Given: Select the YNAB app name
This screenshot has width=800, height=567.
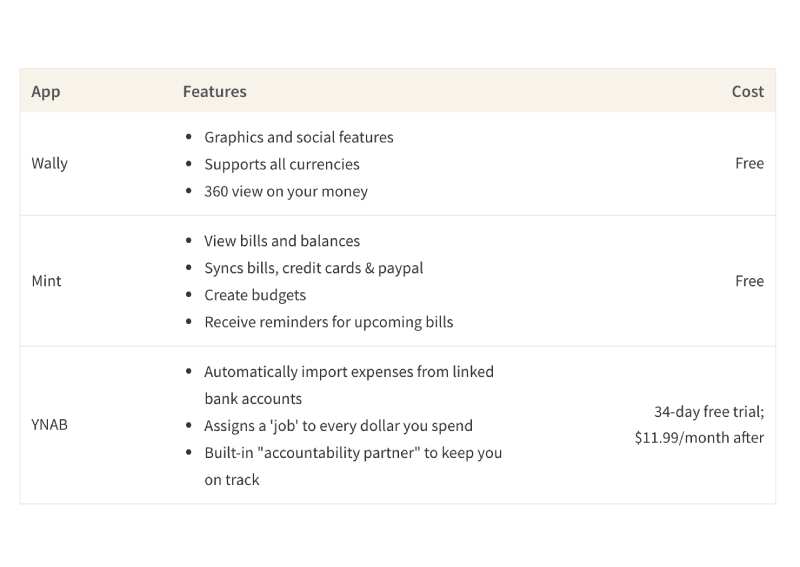Looking at the screenshot, I should point(50,425).
